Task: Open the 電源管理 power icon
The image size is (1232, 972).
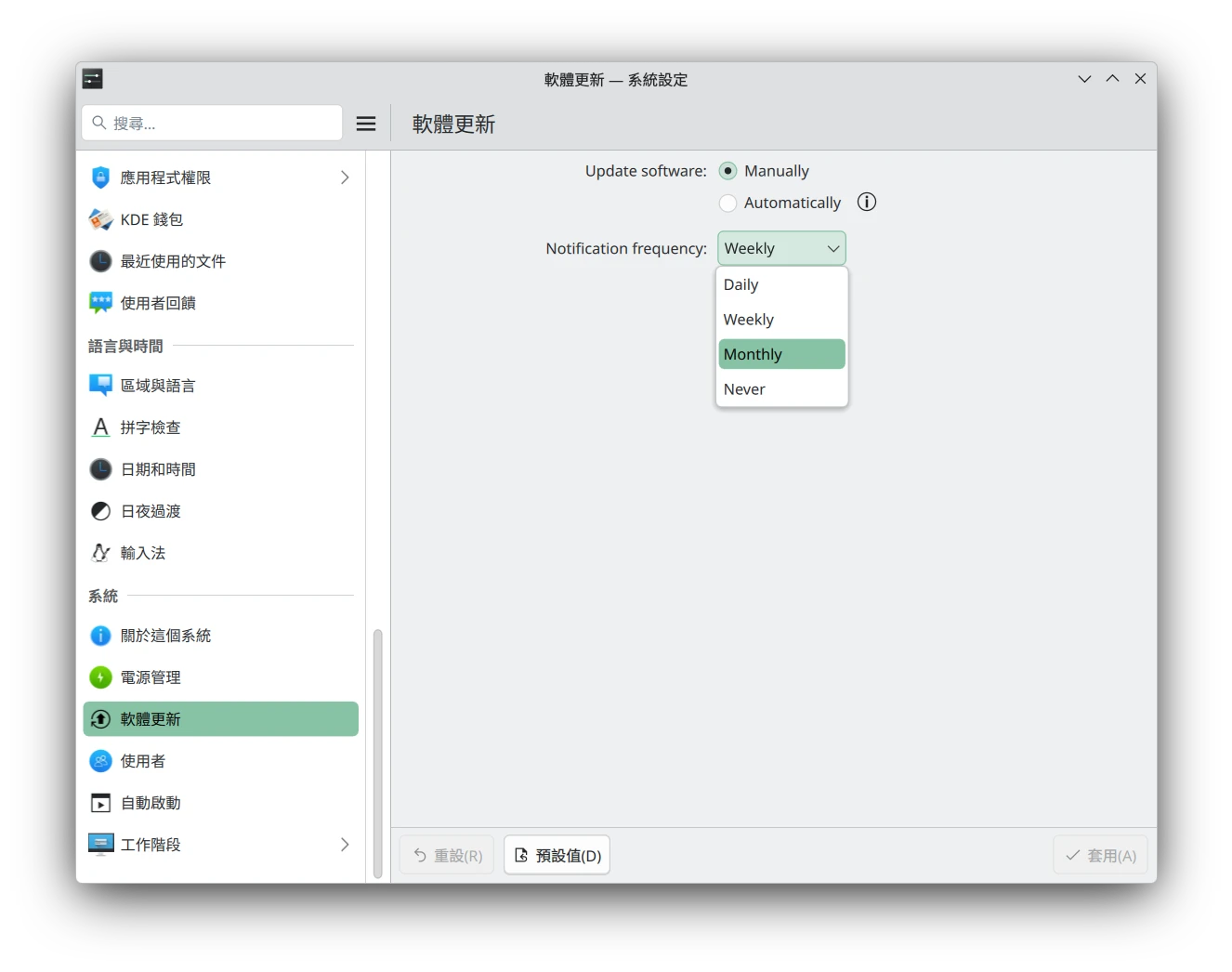Action: 99,676
